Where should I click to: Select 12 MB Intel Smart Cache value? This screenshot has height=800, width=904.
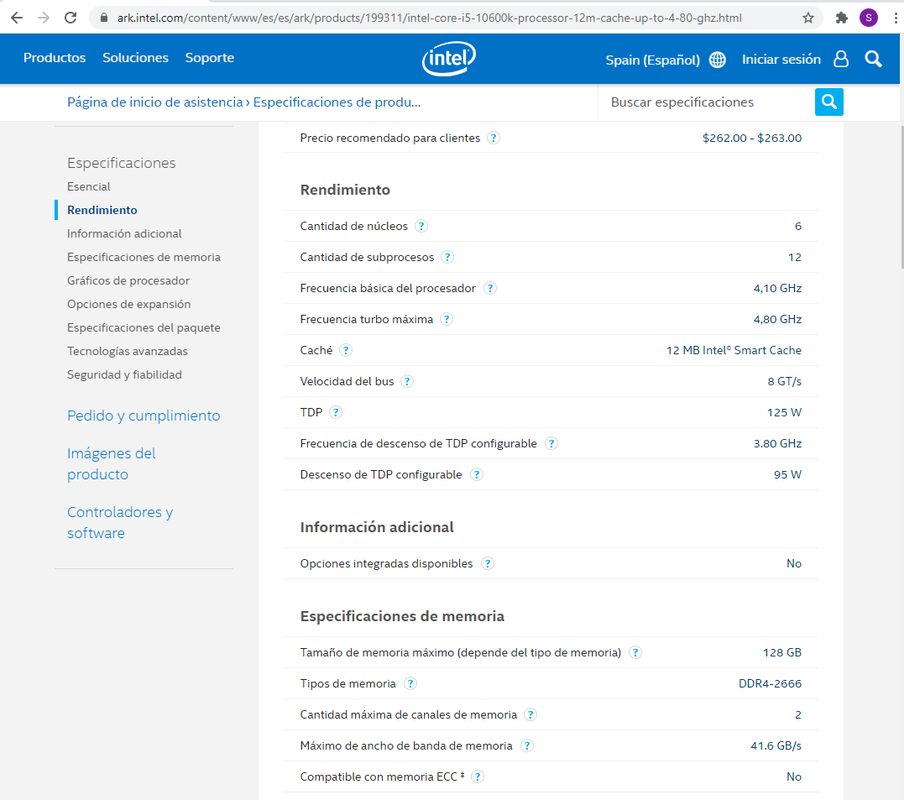pos(734,350)
